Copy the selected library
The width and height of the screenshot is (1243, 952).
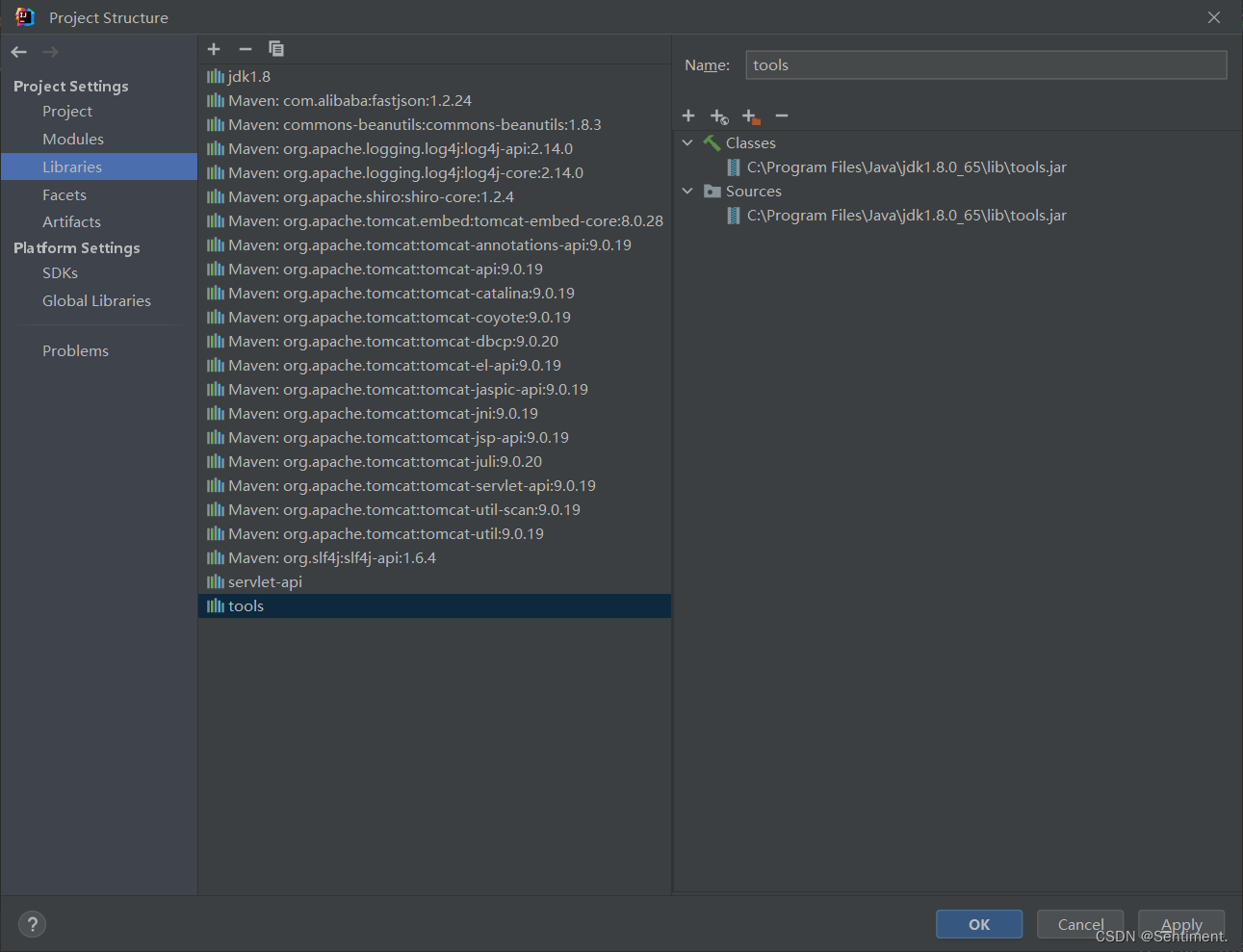click(276, 49)
